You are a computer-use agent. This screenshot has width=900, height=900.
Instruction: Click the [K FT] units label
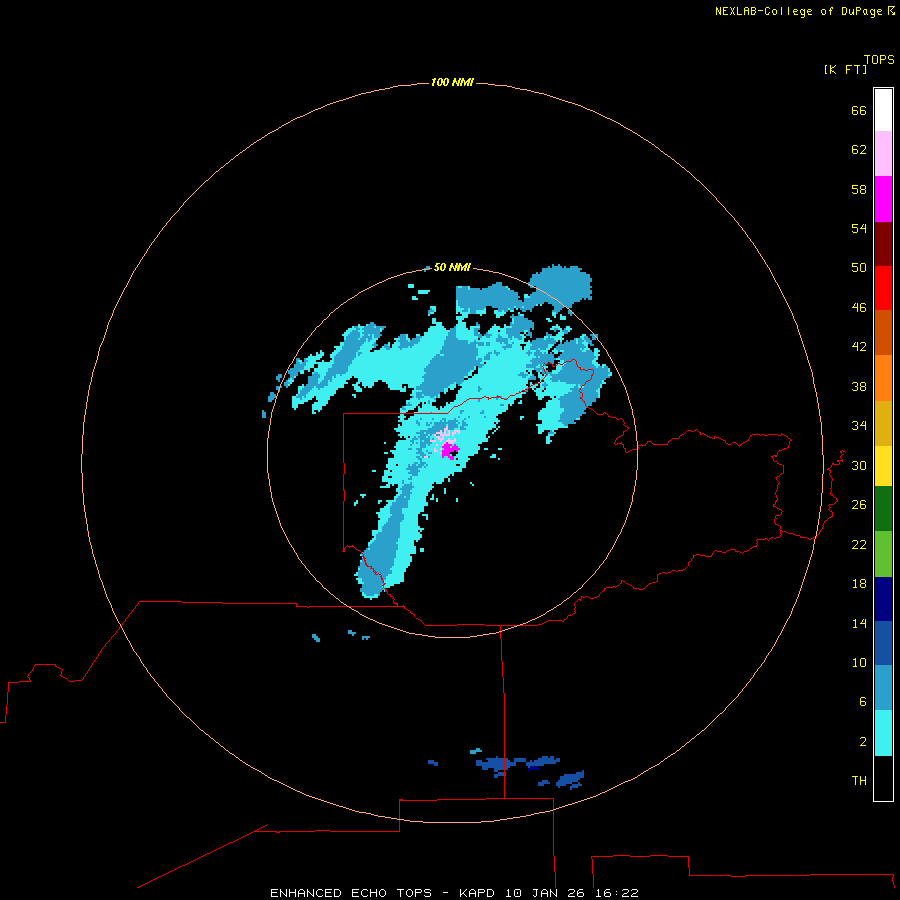[845, 69]
